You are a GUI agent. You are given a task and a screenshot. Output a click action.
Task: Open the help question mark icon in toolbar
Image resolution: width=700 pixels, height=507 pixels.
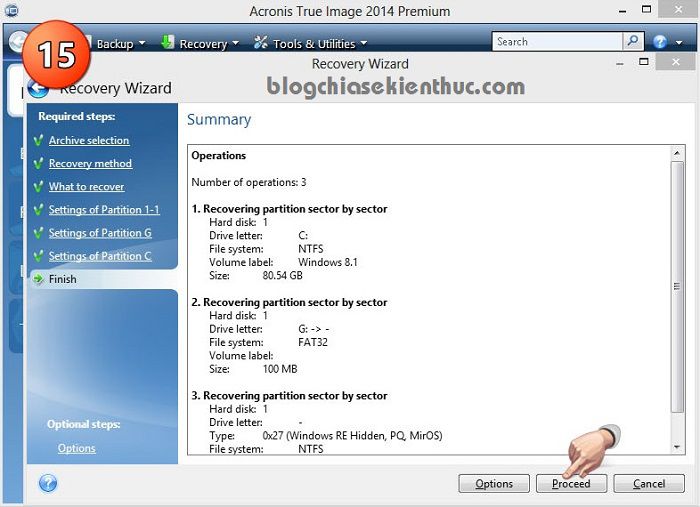(x=660, y=42)
